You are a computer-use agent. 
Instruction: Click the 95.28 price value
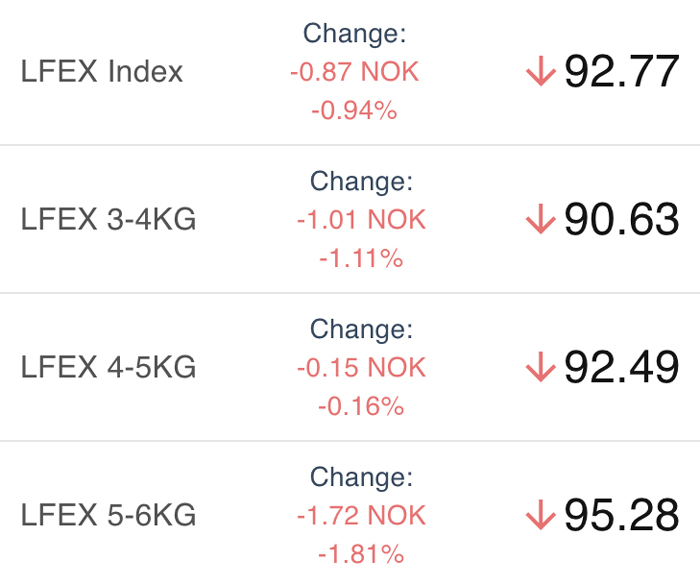point(621,515)
